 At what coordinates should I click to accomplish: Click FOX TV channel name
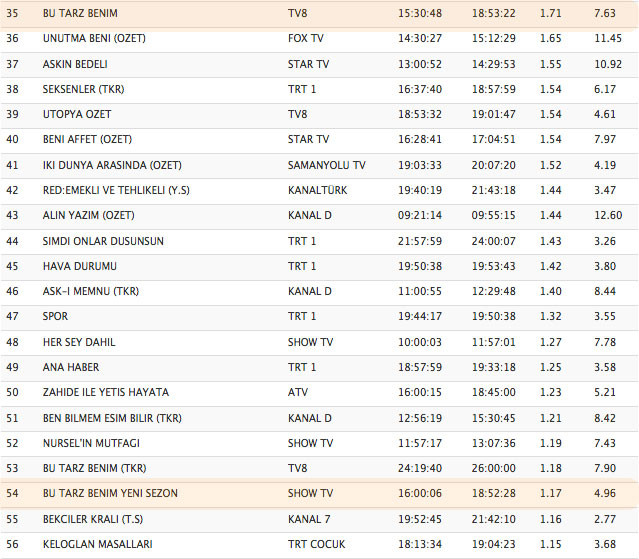[306, 38]
